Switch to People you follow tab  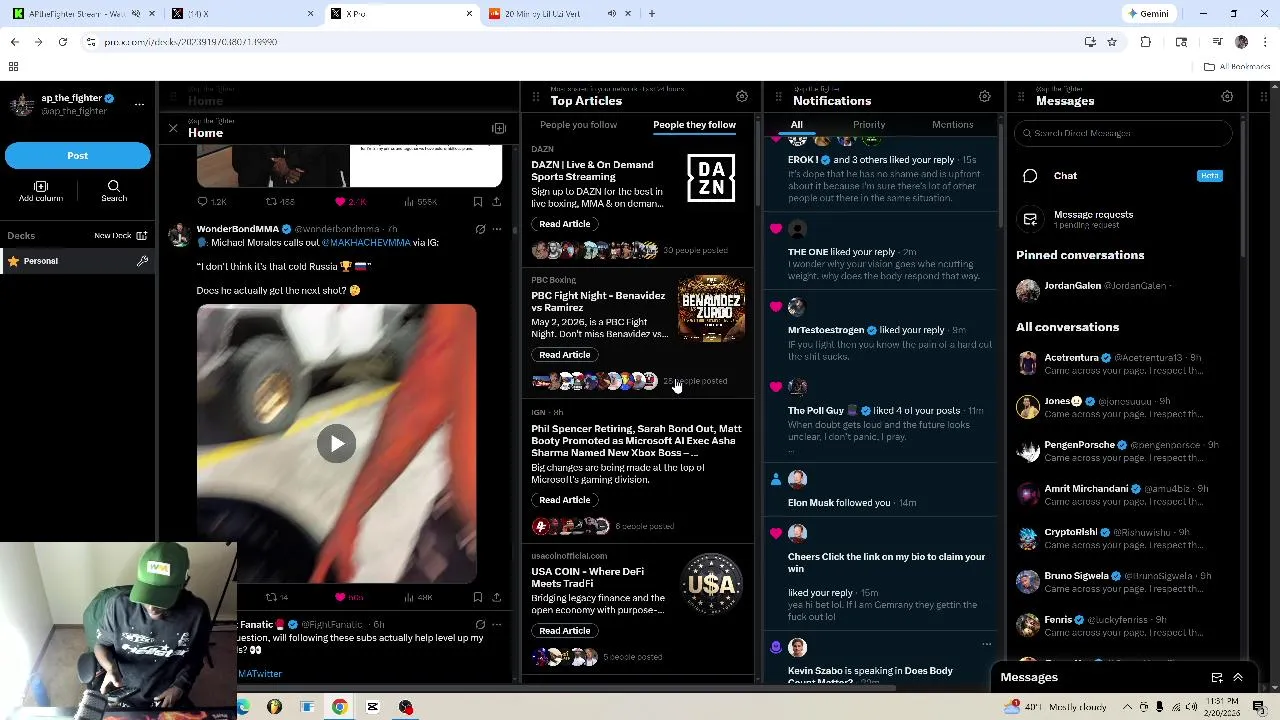tap(578, 125)
